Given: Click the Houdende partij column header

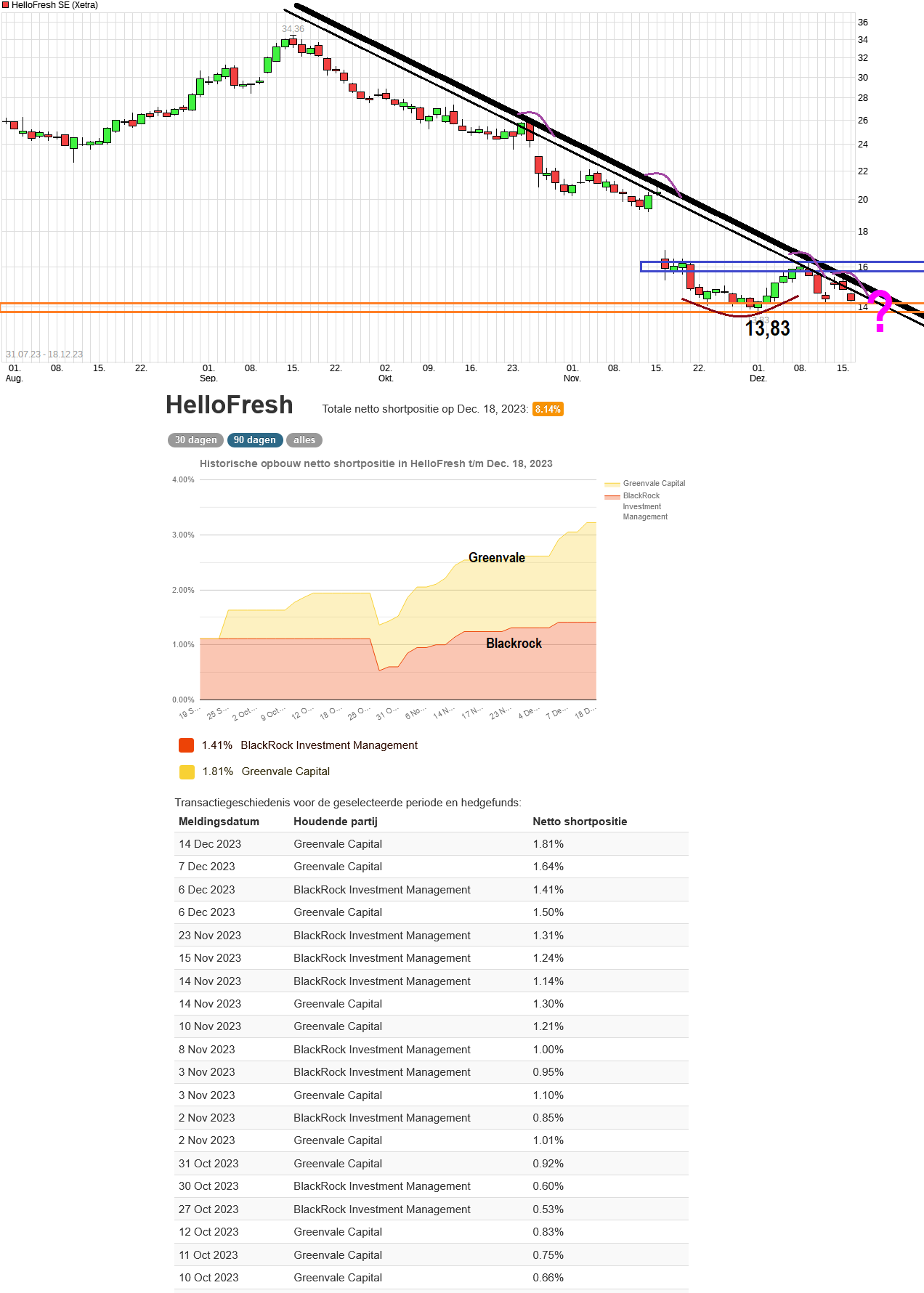Looking at the screenshot, I should [336, 822].
